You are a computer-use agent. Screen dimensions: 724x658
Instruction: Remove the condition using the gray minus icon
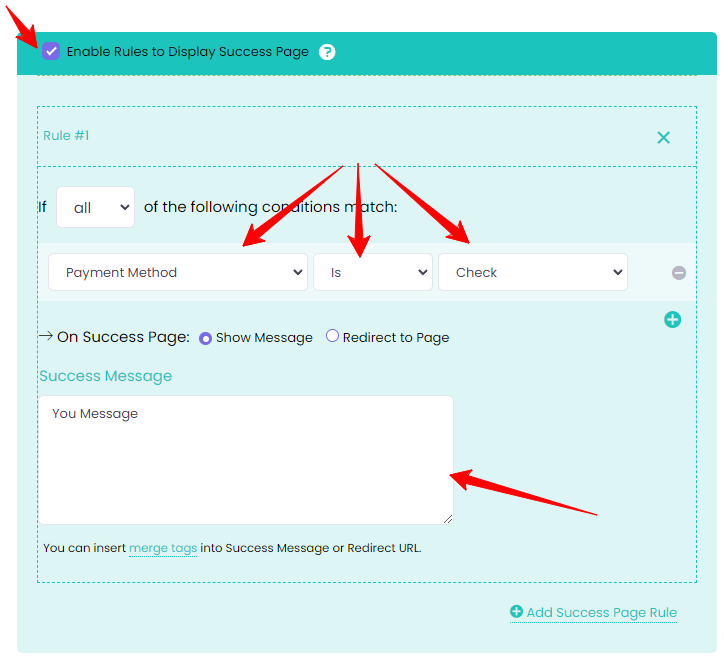pos(679,273)
